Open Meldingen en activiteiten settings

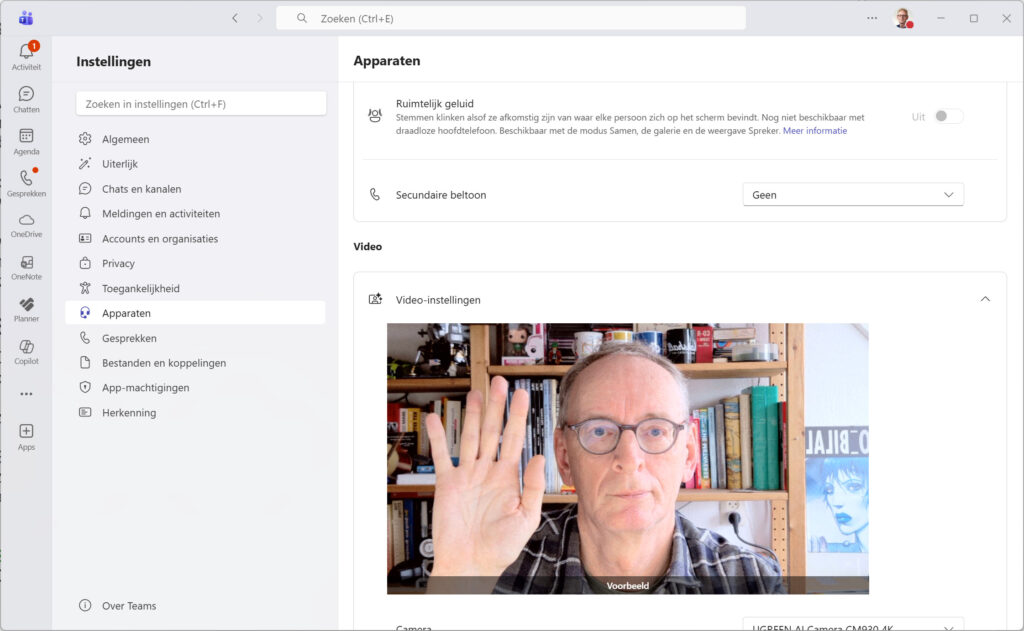click(x=160, y=214)
